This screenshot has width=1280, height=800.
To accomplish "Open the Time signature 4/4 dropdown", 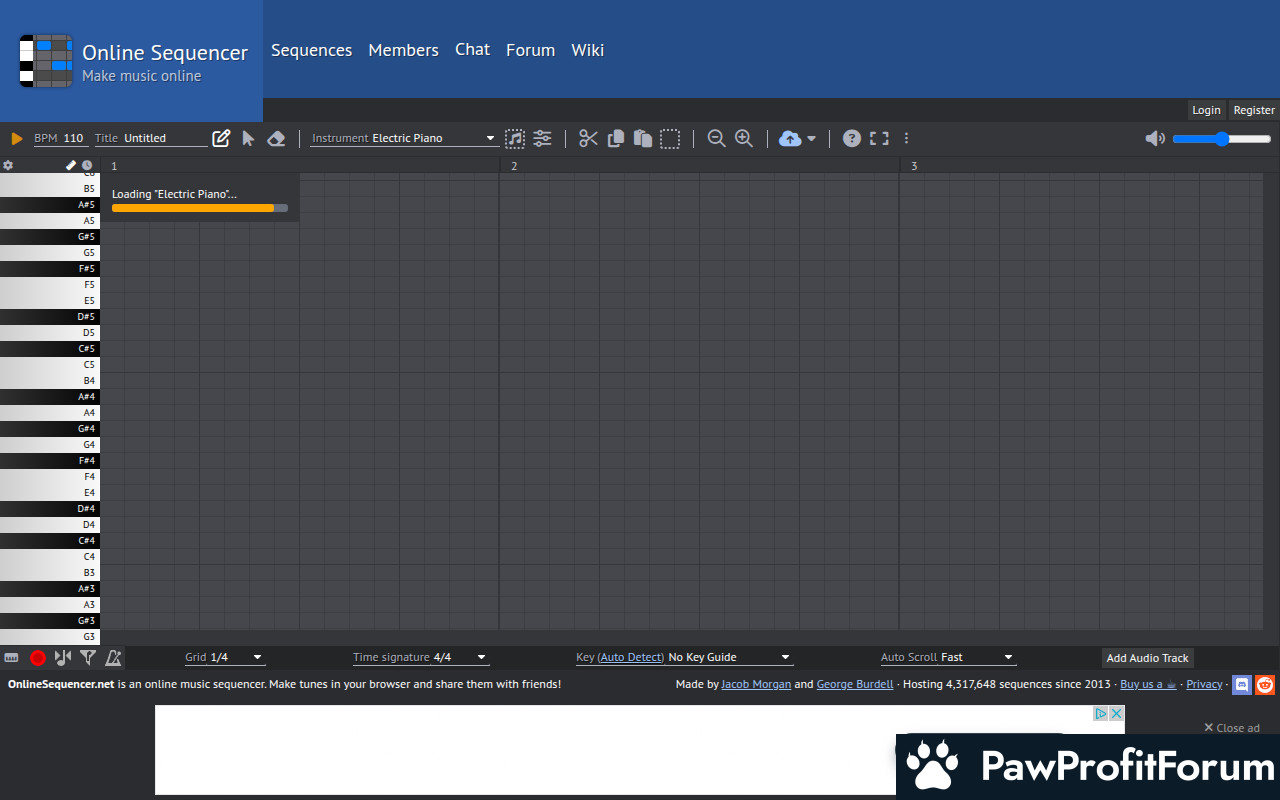I will [420, 657].
